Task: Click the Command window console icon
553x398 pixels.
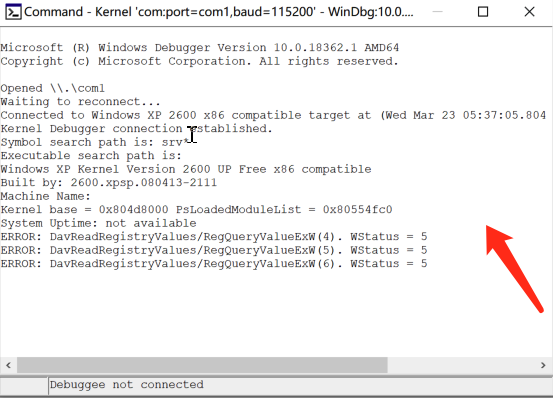Action: tap(13, 12)
